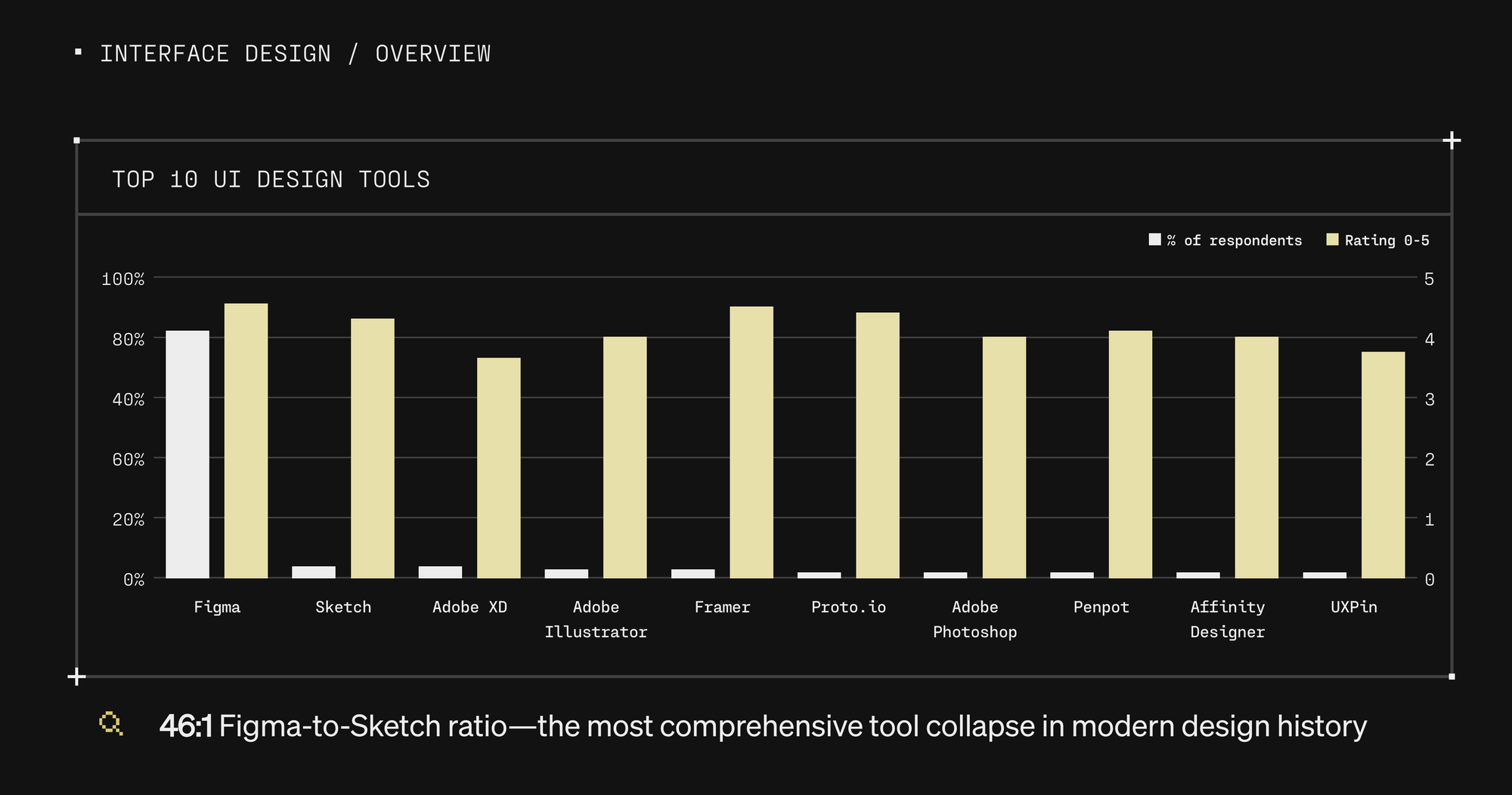Click the Sketch yellow rating bar

pos(373,448)
